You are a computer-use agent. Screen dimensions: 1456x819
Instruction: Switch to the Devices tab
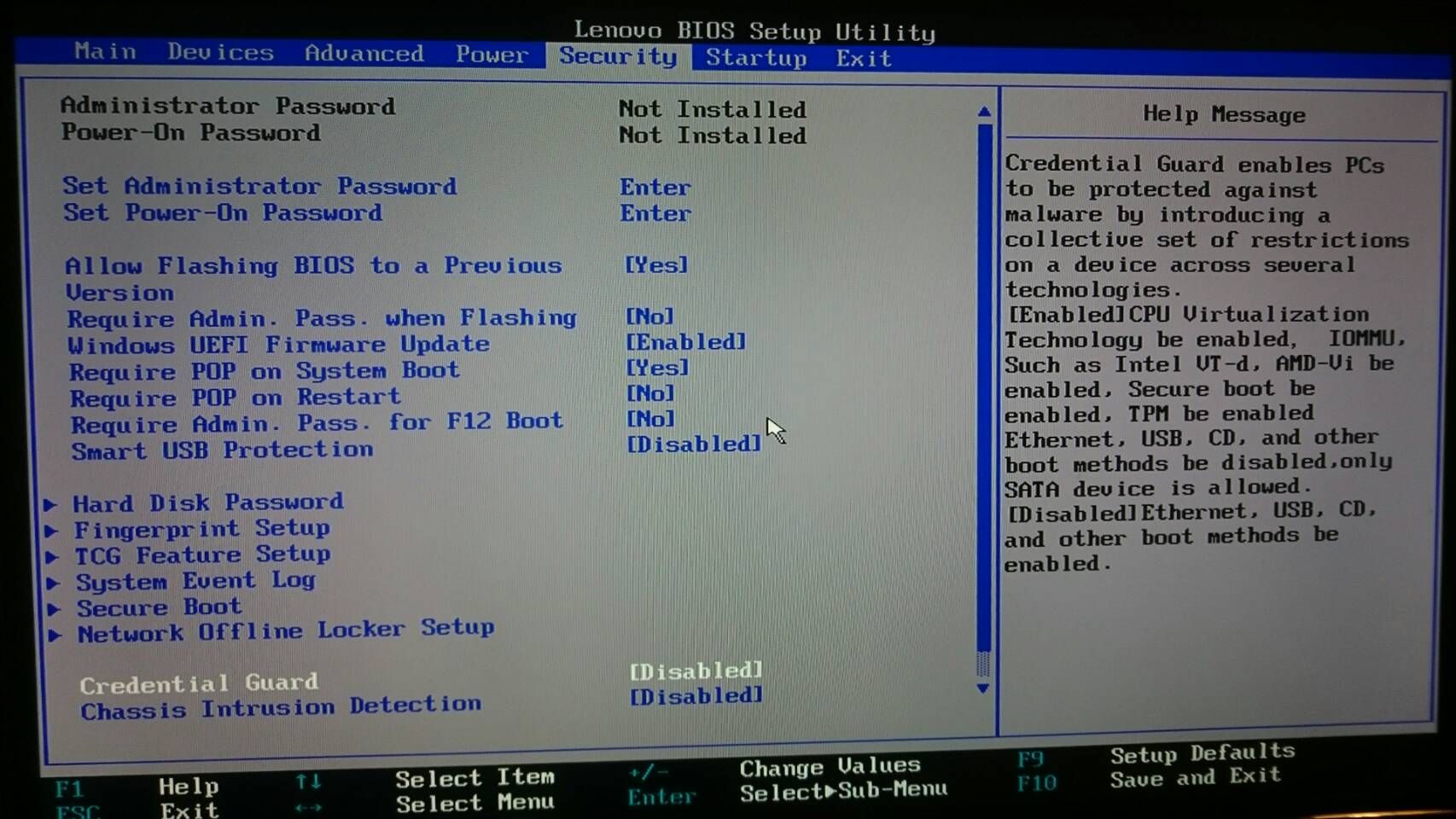[x=220, y=53]
